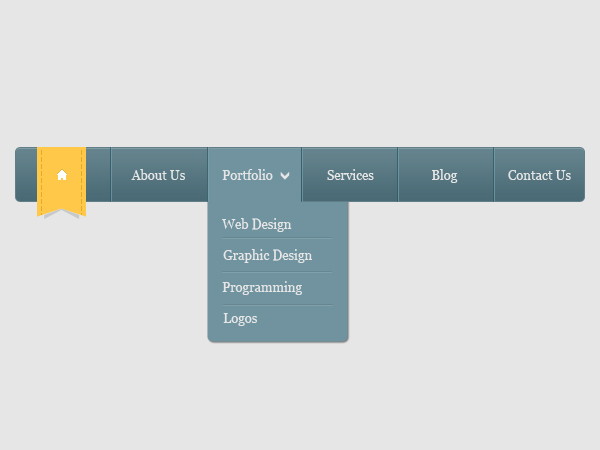Open the About Us menu item
Screen dimensions: 600x450
click(x=158, y=175)
